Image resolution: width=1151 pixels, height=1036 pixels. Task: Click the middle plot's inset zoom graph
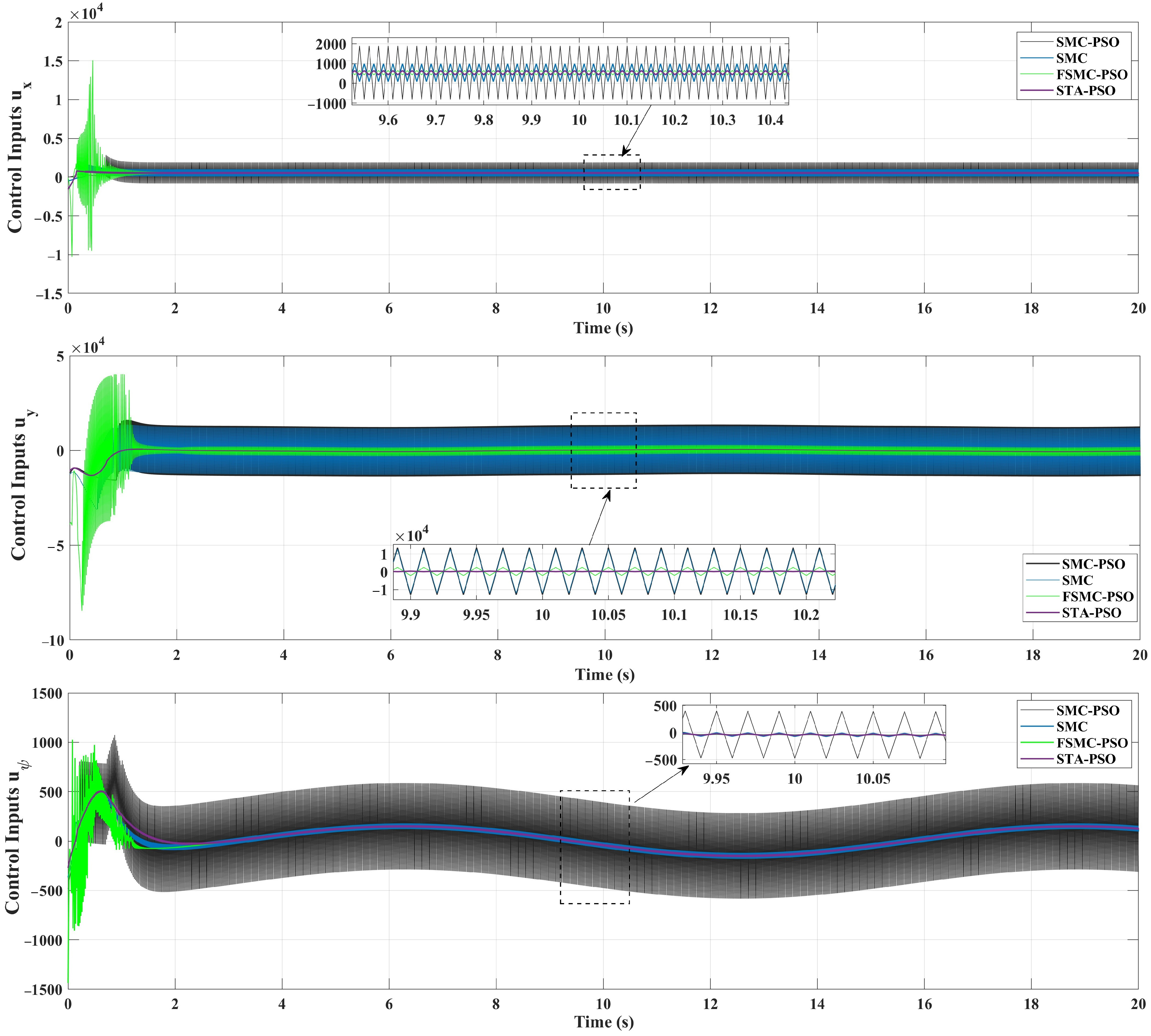coord(614,572)
